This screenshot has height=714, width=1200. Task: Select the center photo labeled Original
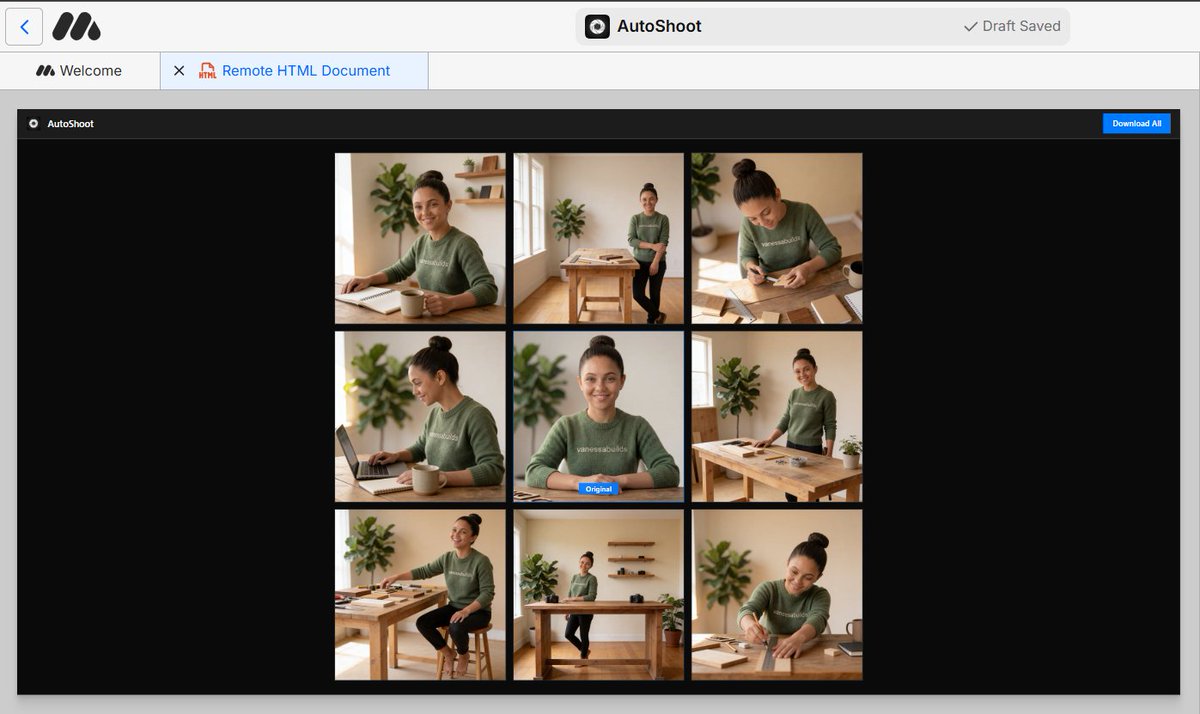coord(599,417)
